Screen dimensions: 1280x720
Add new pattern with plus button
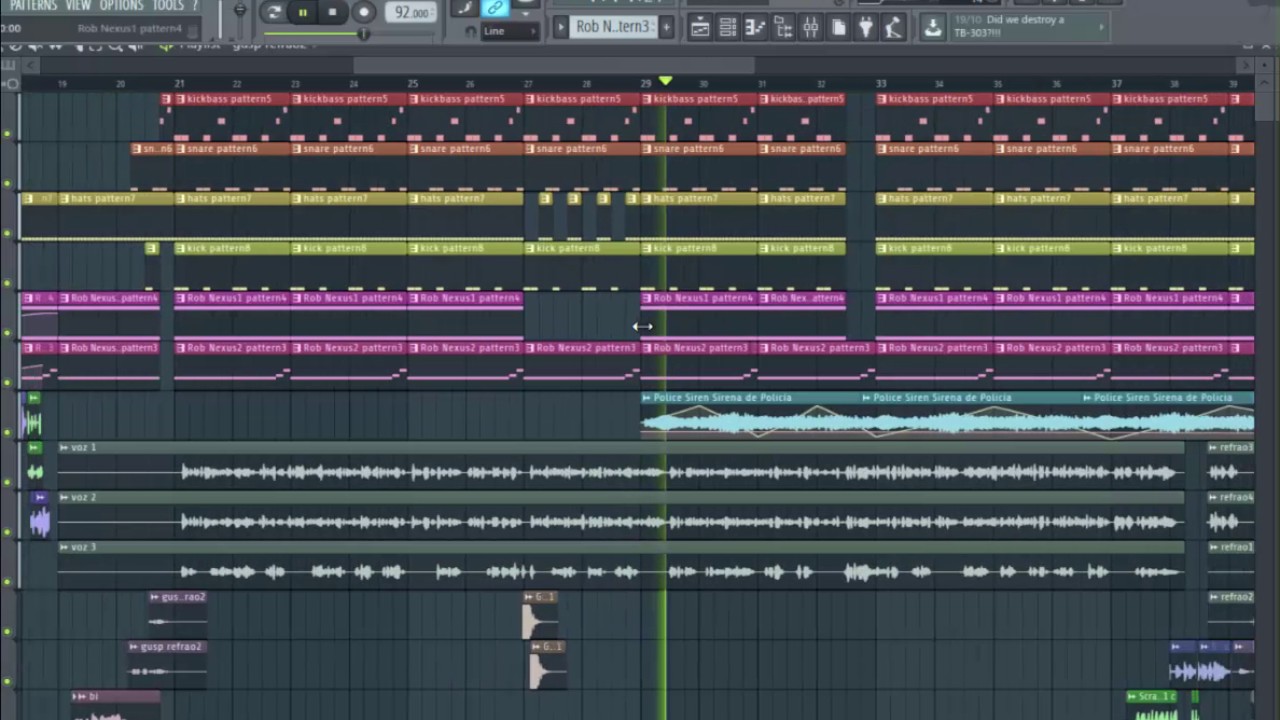tap(666, 27)
